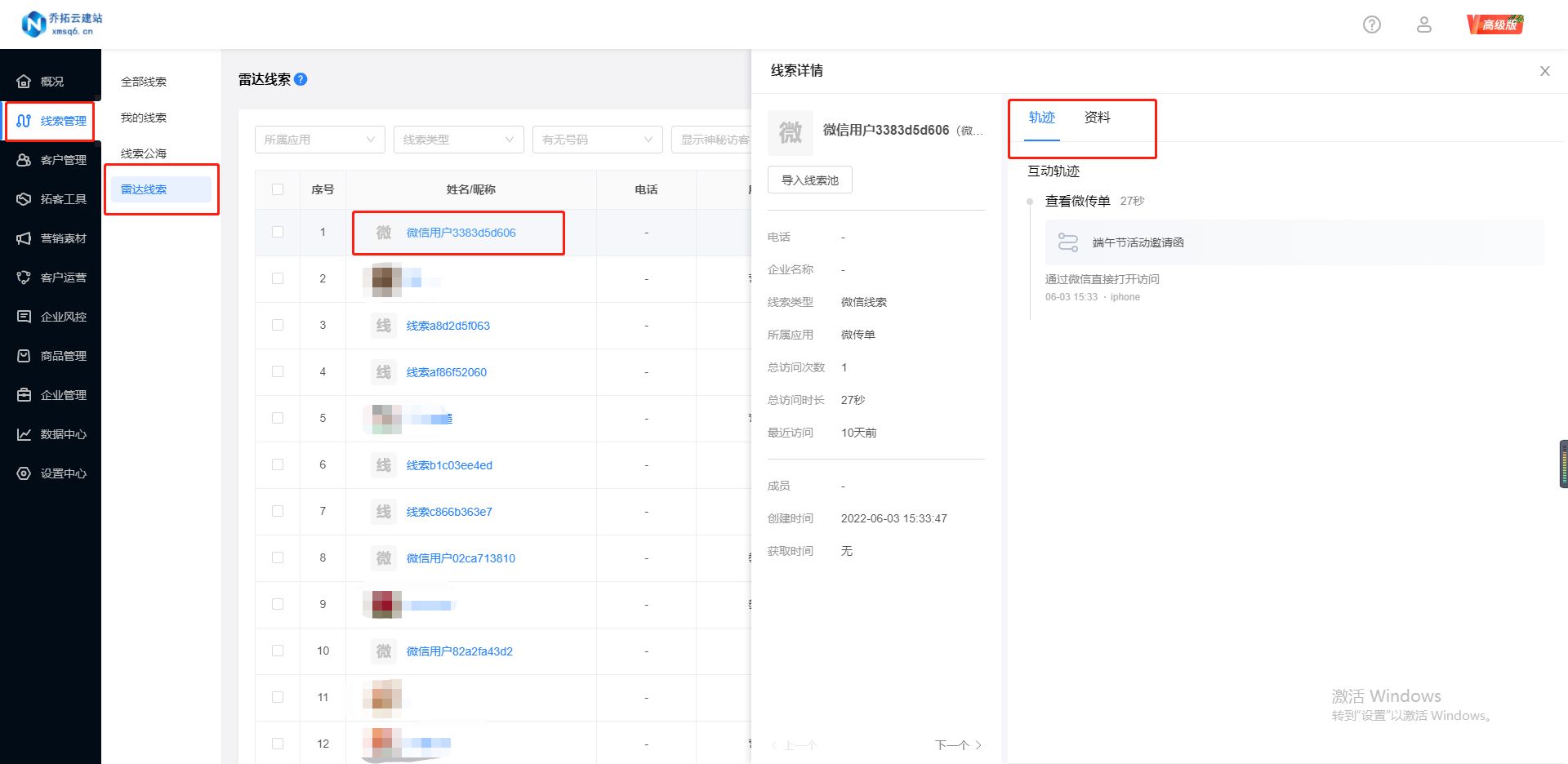
Task: Switch to the 轨迹 tab
Action: click(1042, 118)
